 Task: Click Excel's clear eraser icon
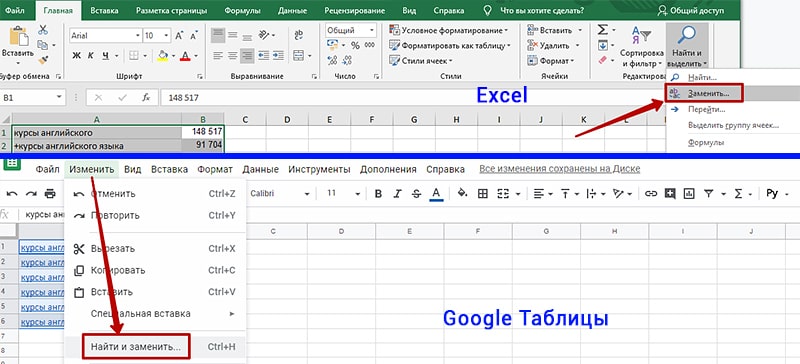(603, 60)
